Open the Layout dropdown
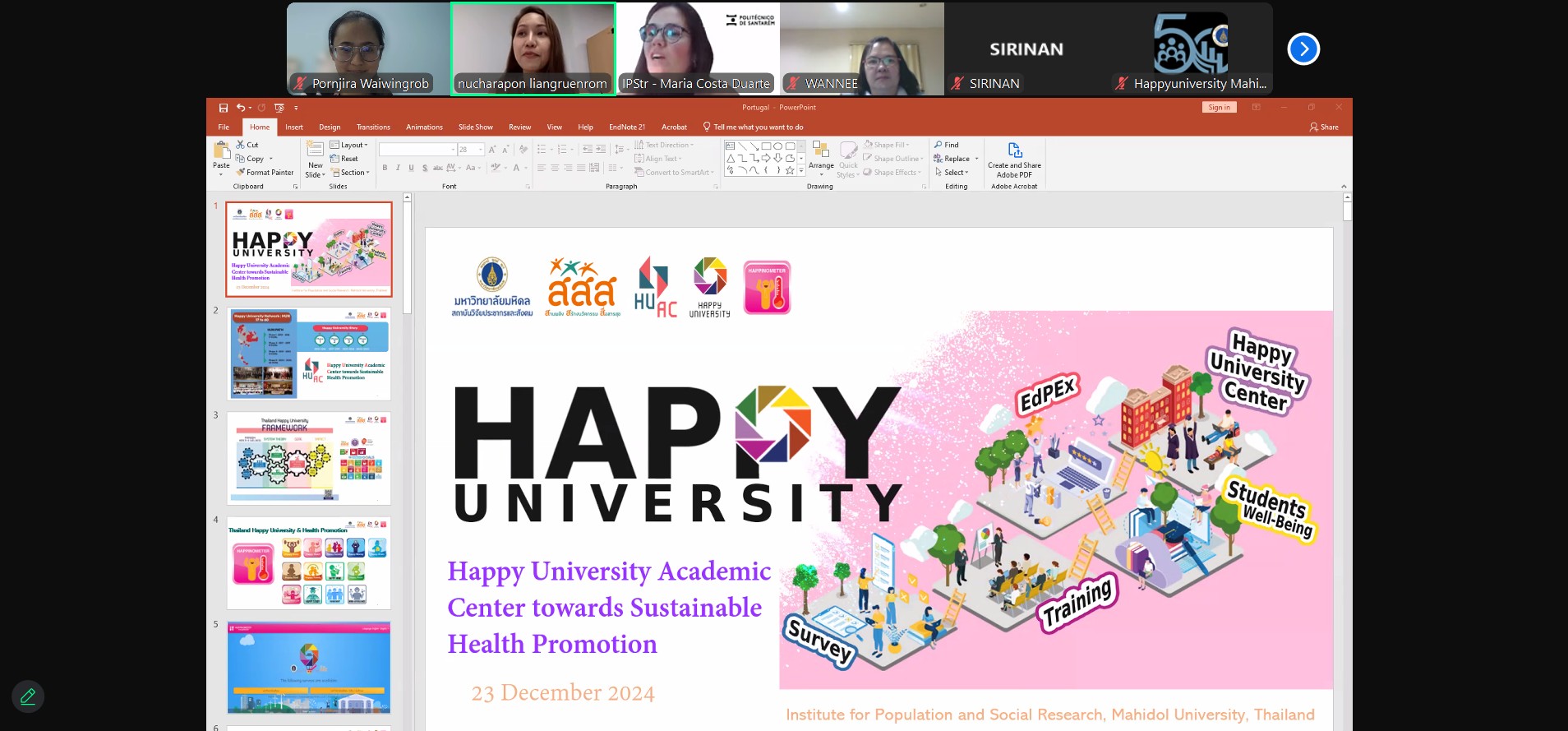The width and height of the screenshot is (1568, 731). click(349, 145)
